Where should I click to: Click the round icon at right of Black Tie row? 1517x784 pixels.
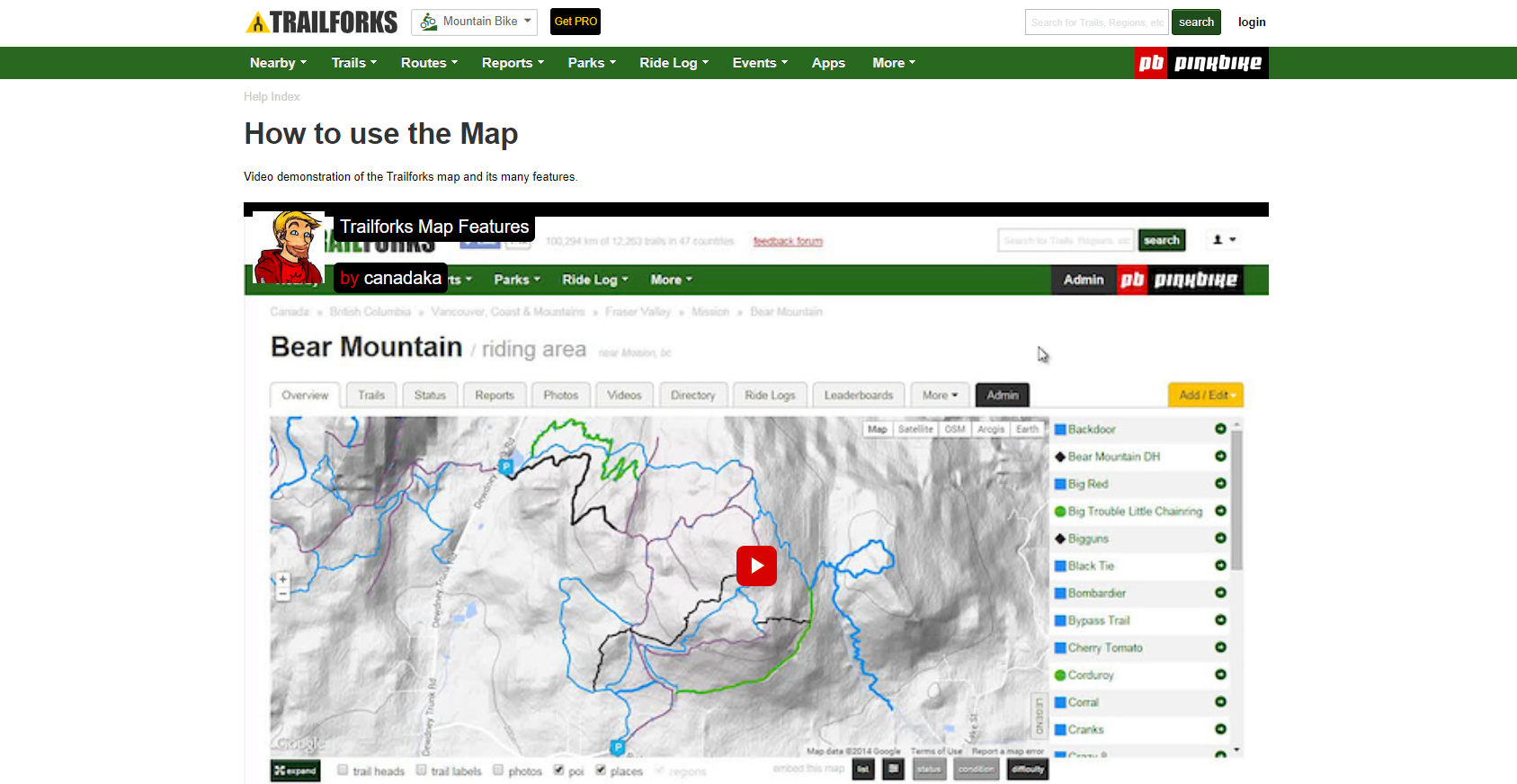pos(1220,566)
